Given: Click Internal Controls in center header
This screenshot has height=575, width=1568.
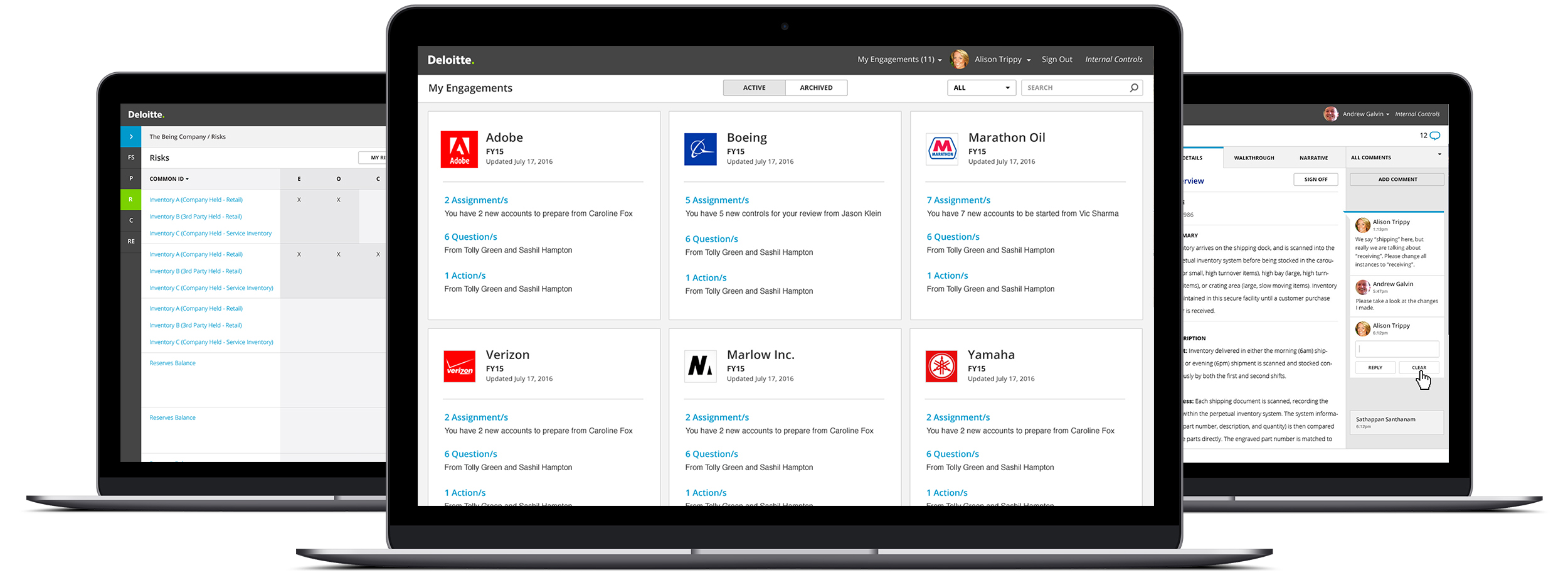Looking at the screenshot, I should click(1113, 60).
